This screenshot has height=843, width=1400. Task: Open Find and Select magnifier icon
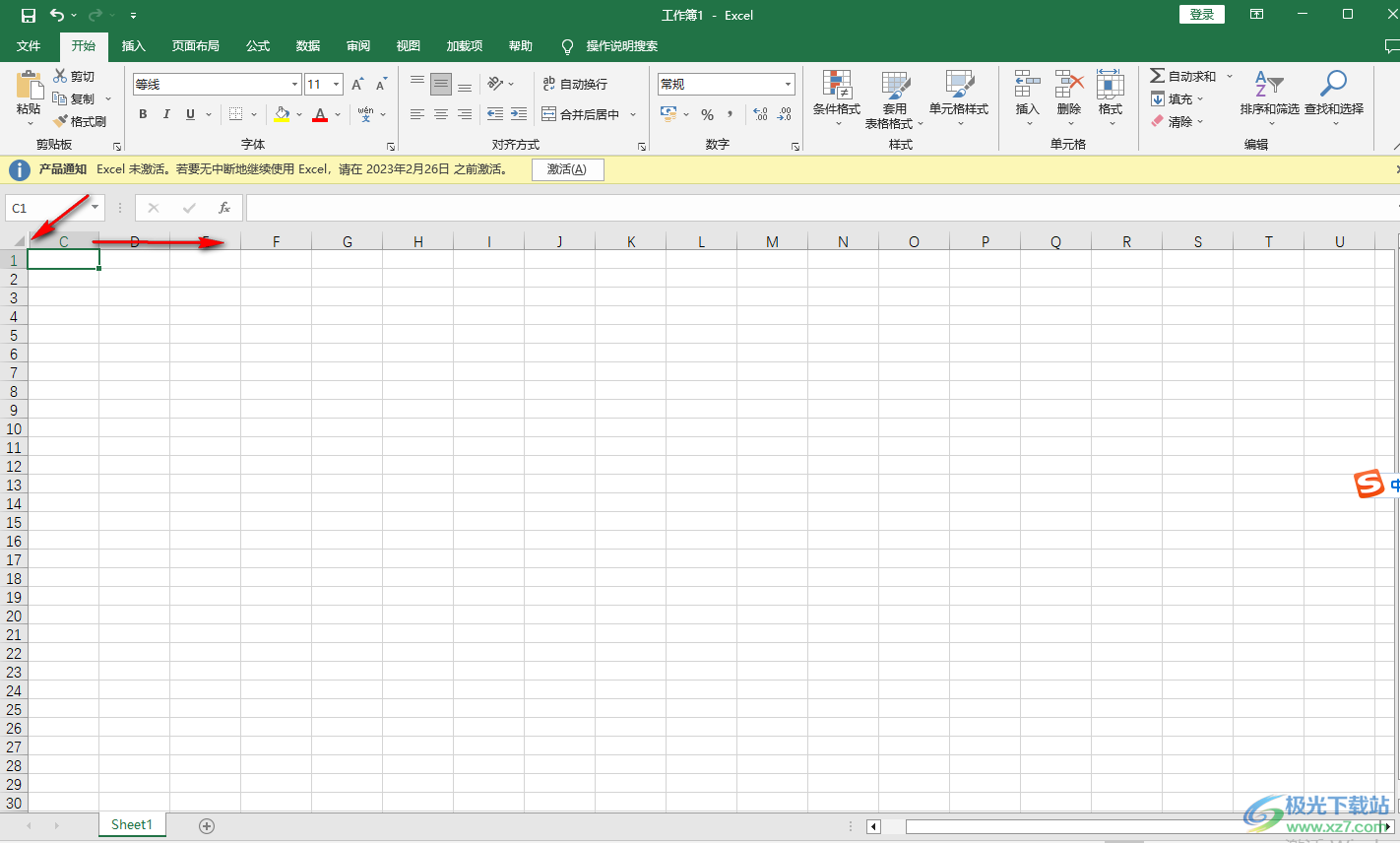click(x=1334, y=85)
